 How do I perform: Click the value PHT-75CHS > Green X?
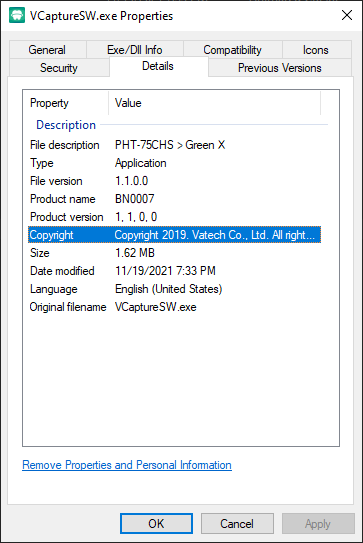[170, 145]
